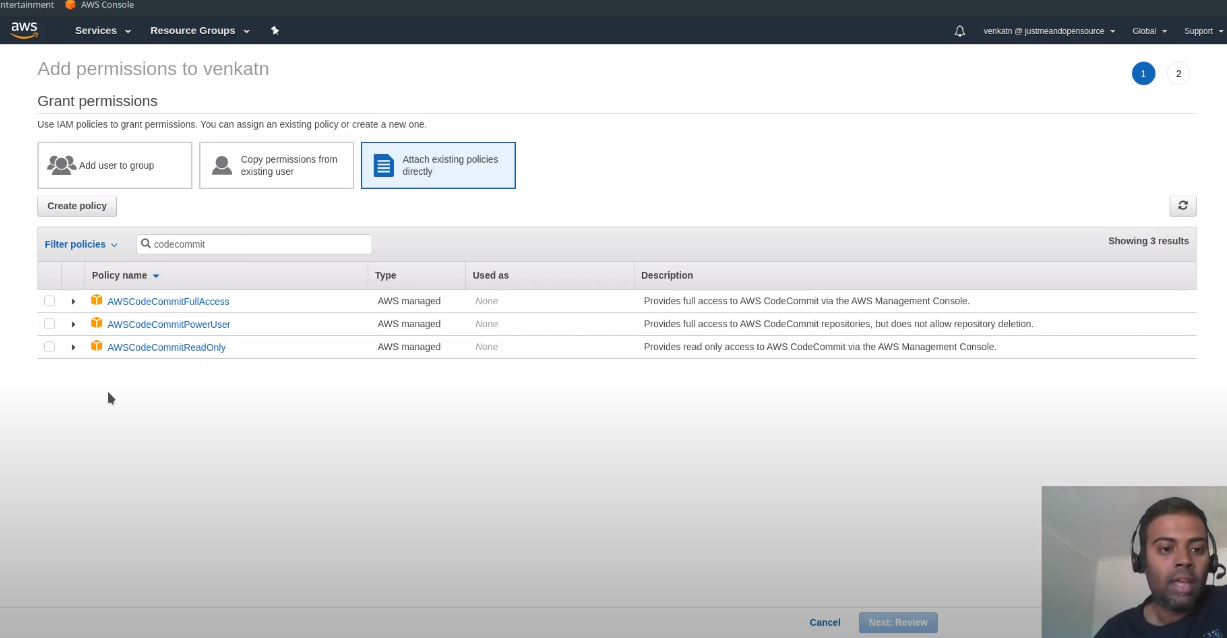Click the ReadOnly policy description text

click(820, 347)
